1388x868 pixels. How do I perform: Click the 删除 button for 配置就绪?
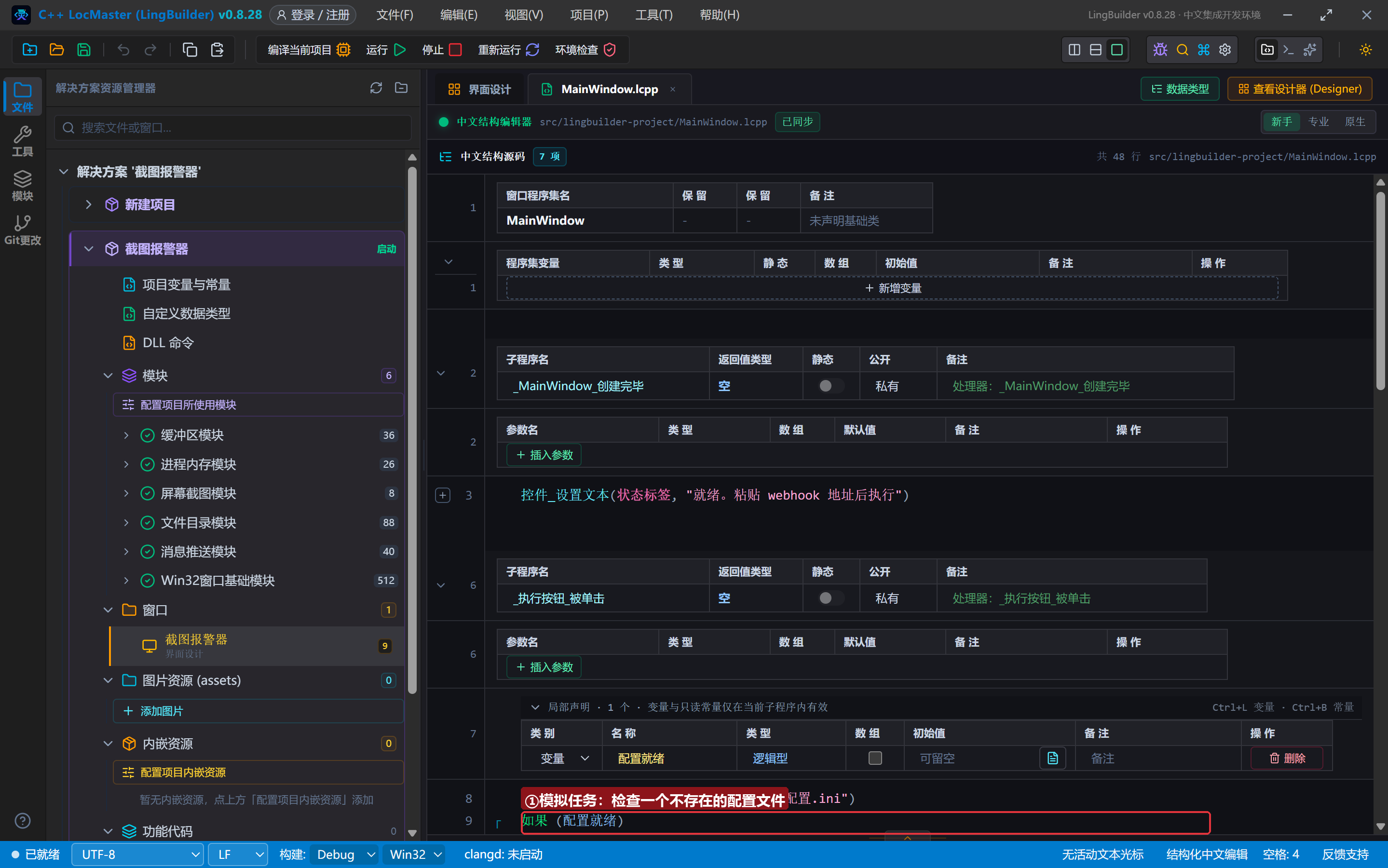click(x=1287, y=759)
